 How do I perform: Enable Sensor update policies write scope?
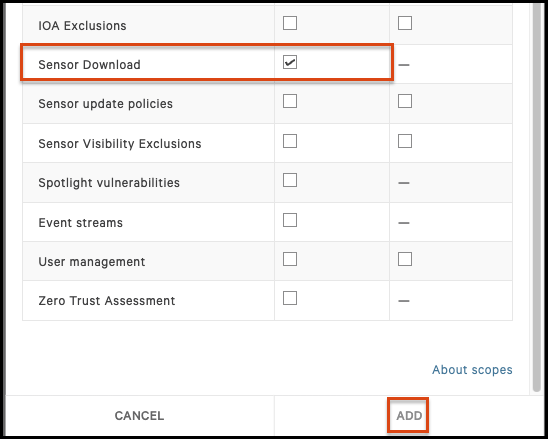pos(405,101)
